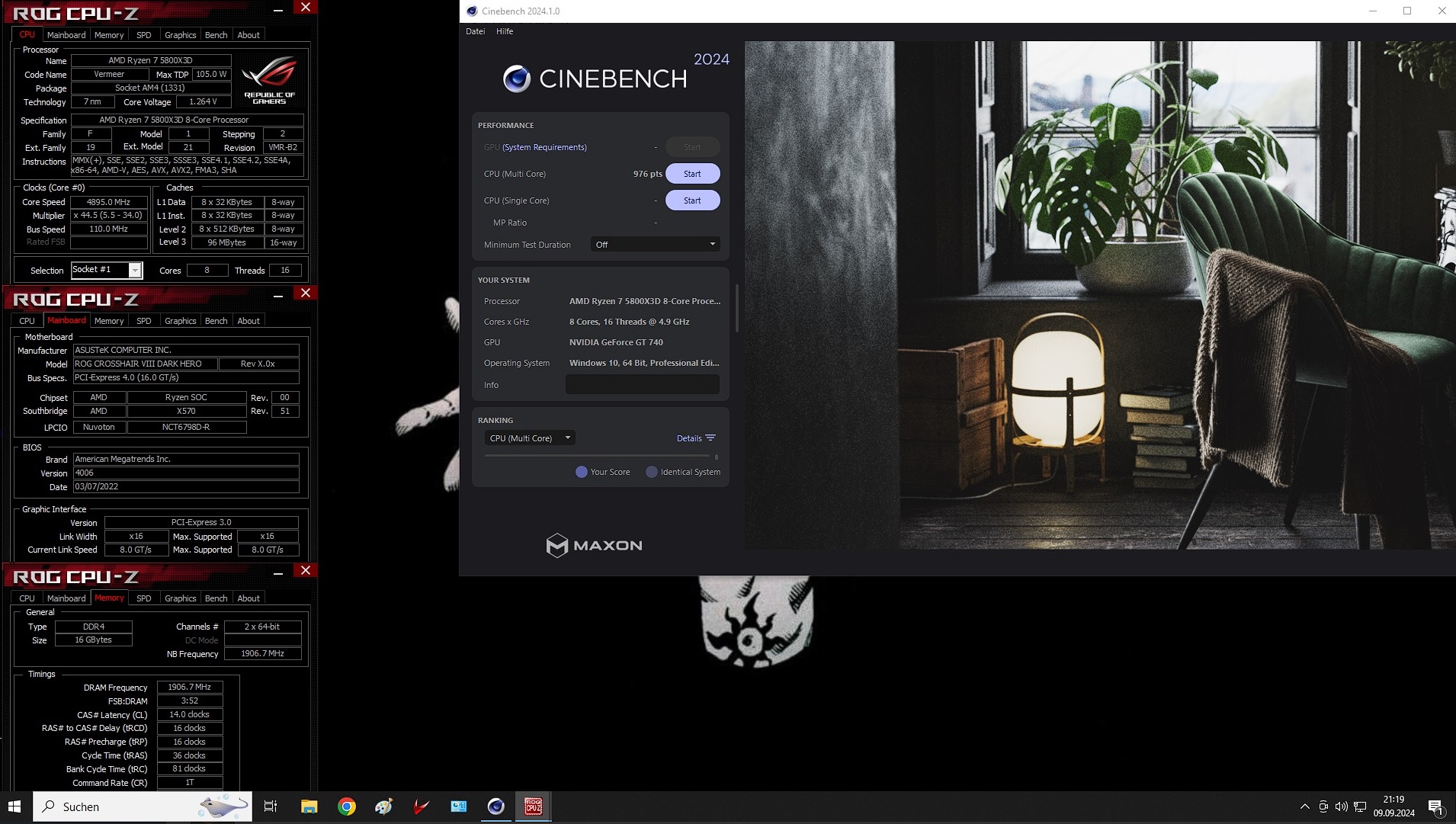
Task: Open the System Requirements link
Action: point(544,147)
